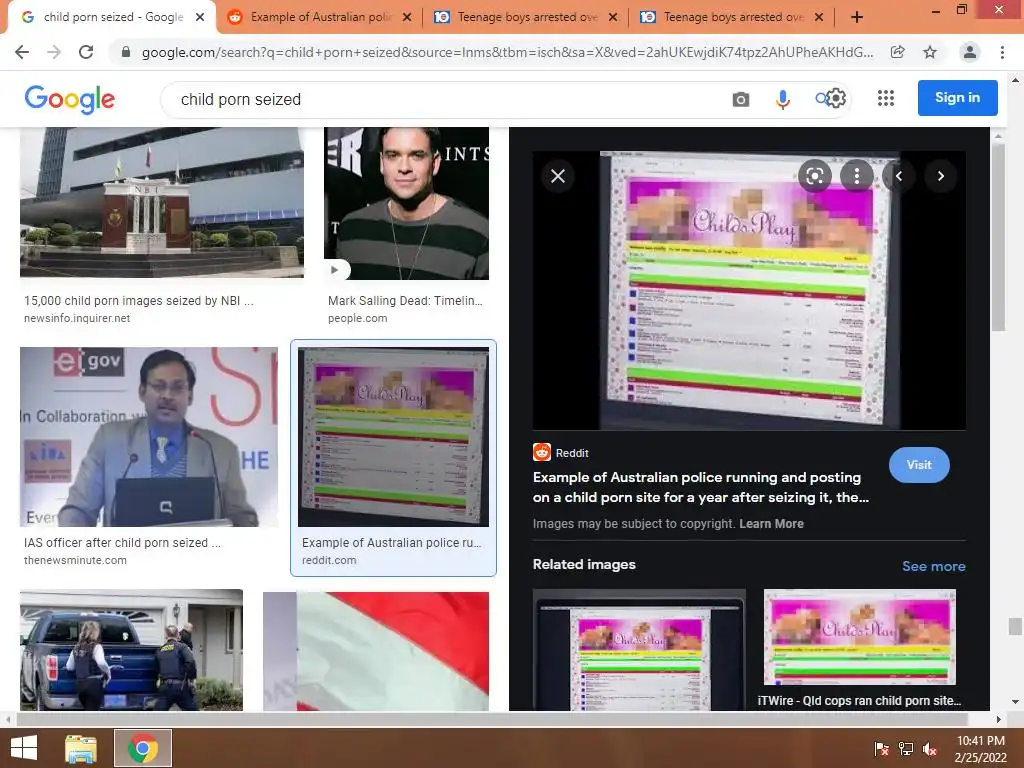Click the Learn More copyright link

[771, 524]
